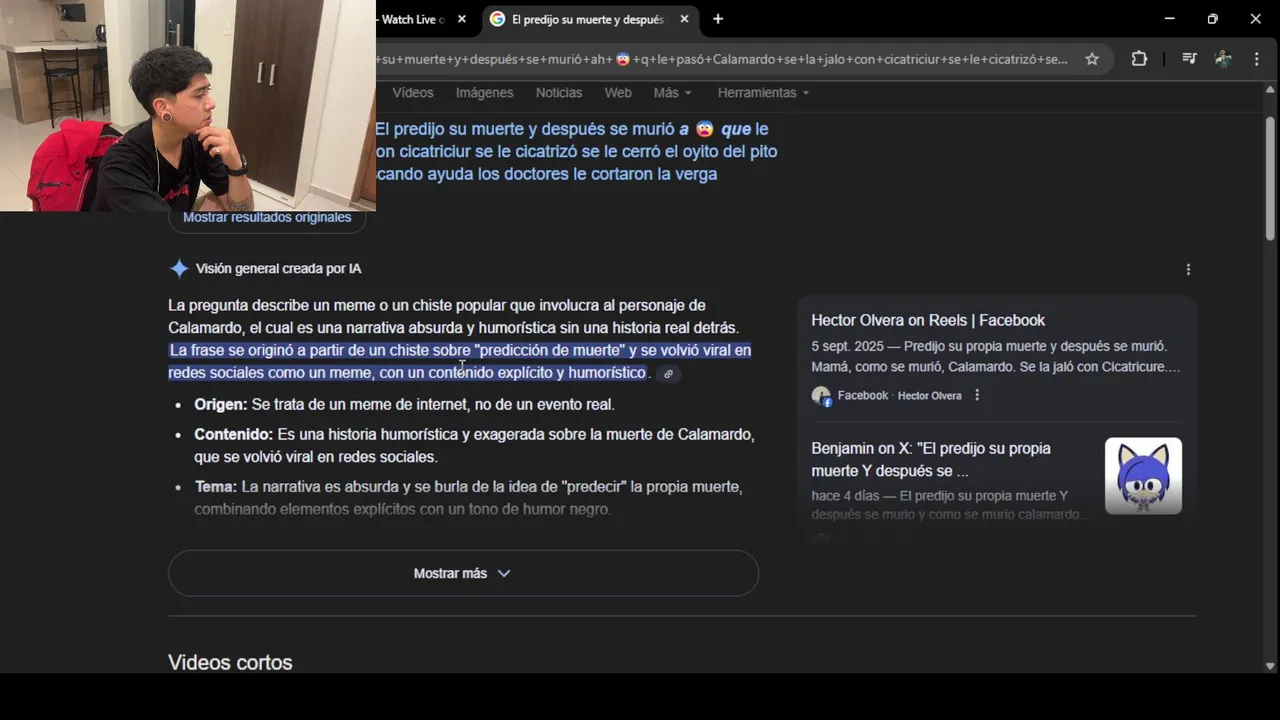Switch to Noticias search results

(559, 93)
